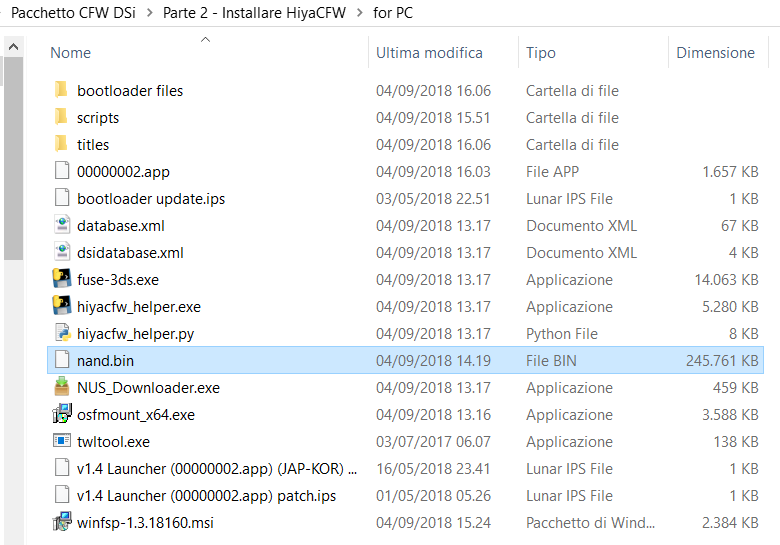The height and width of the screenshot is (545, 780).
Task: Click the nand.bin file icon
Action: pos(62,360)
